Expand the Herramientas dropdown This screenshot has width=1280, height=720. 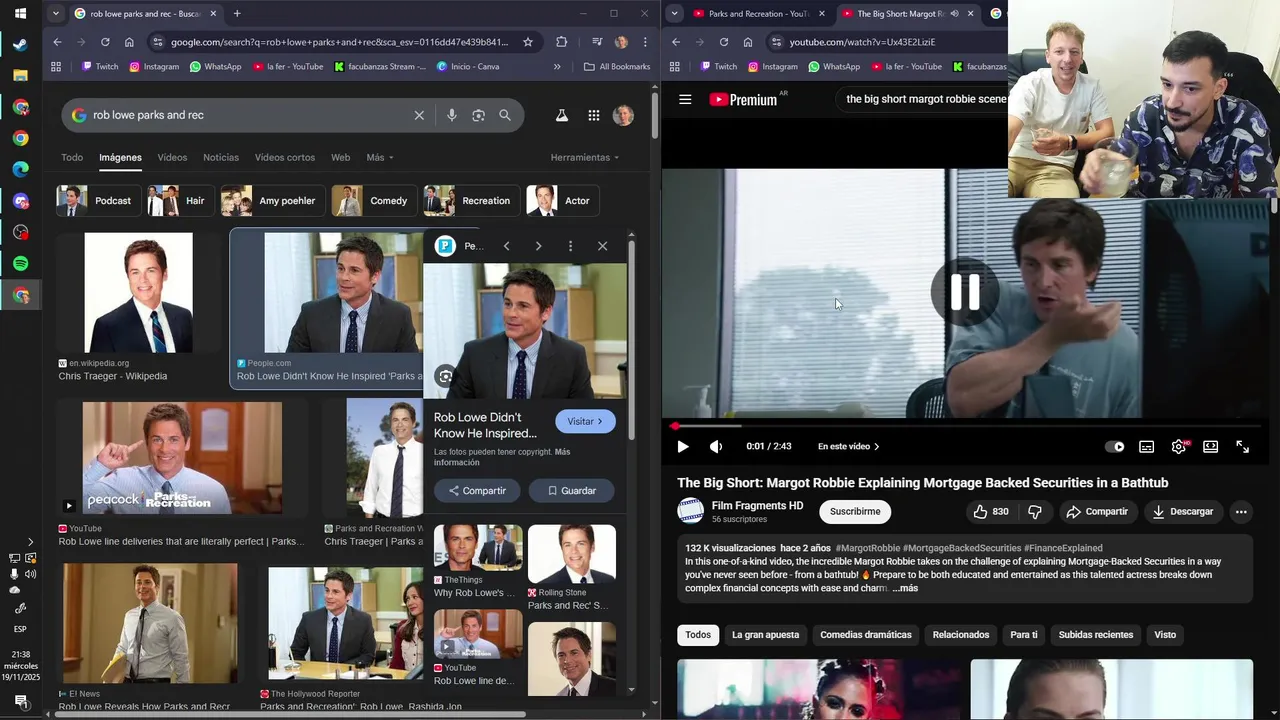pos(585,157)
